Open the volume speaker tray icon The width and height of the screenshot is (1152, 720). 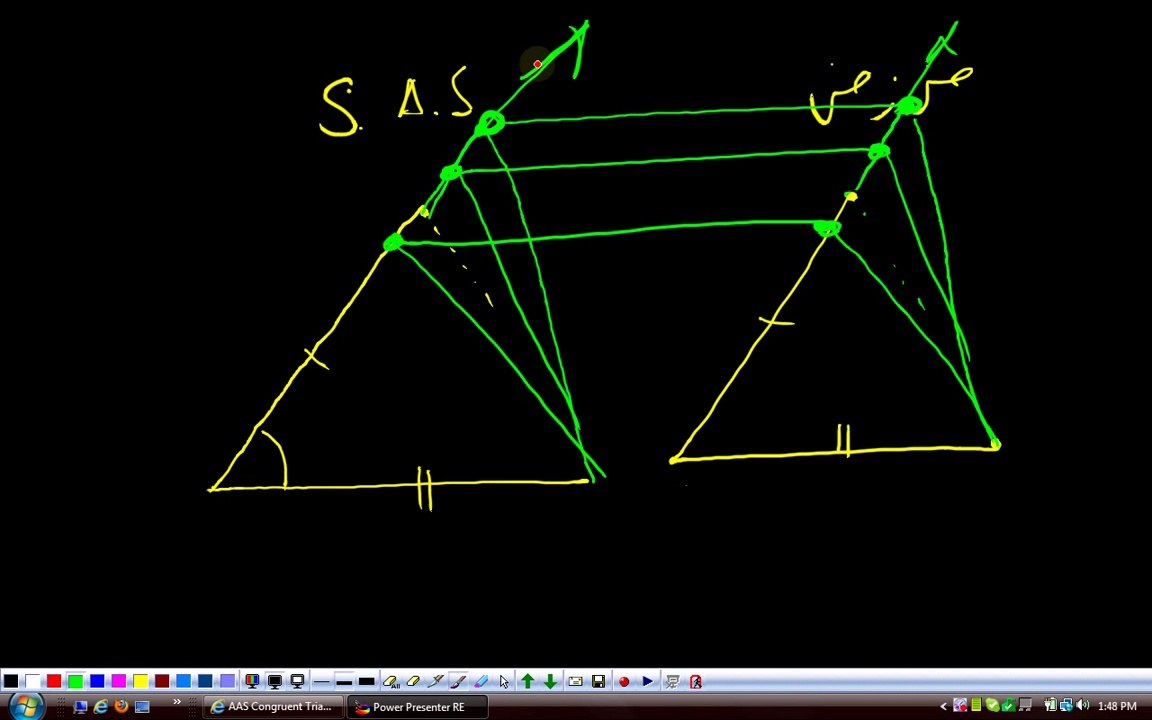1082,706
